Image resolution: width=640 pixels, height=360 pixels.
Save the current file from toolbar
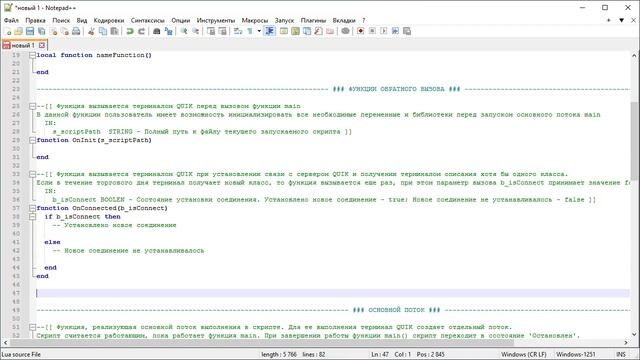click(x=30, y=31)
